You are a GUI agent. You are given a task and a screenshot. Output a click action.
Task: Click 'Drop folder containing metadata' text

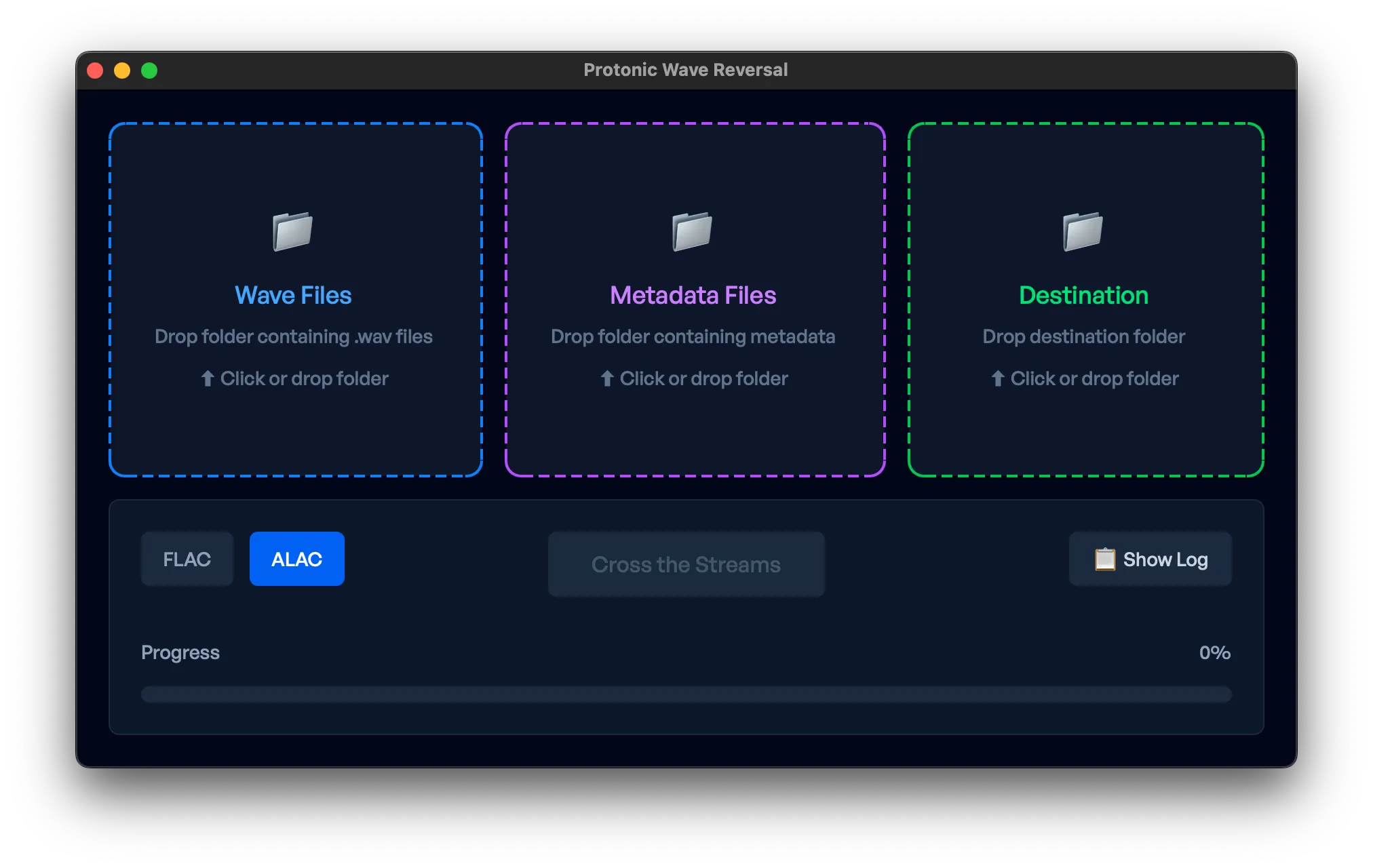click(693, 337)
